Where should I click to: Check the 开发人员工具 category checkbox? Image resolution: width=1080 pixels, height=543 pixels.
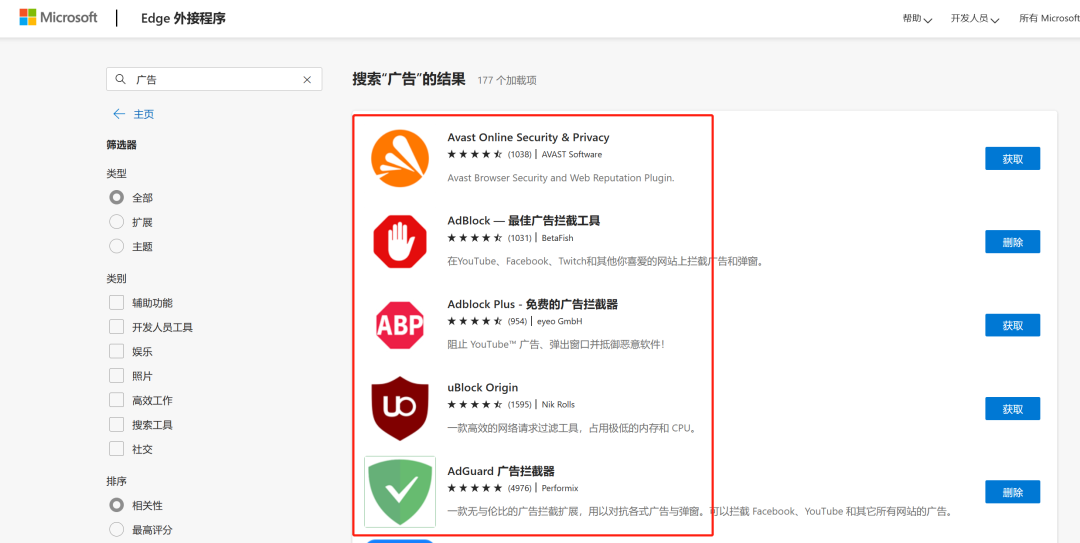coord(116,327)
